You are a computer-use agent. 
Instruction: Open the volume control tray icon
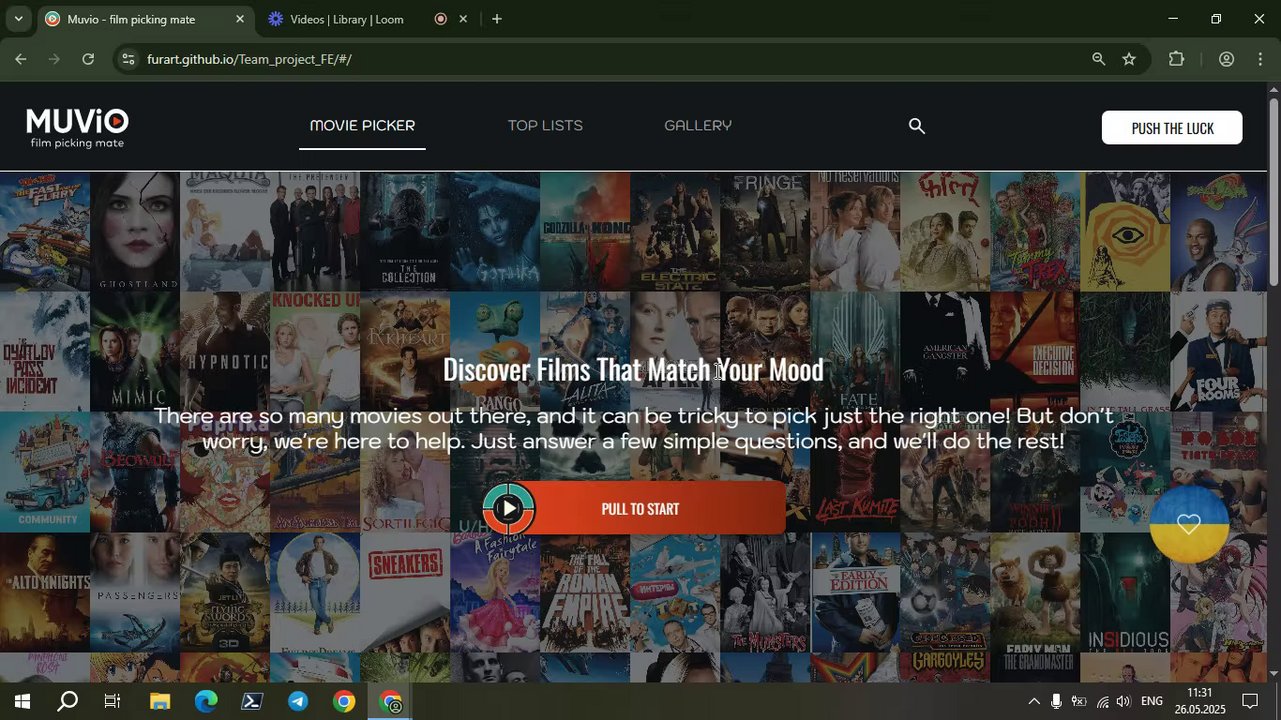[x=1124, y=702]
